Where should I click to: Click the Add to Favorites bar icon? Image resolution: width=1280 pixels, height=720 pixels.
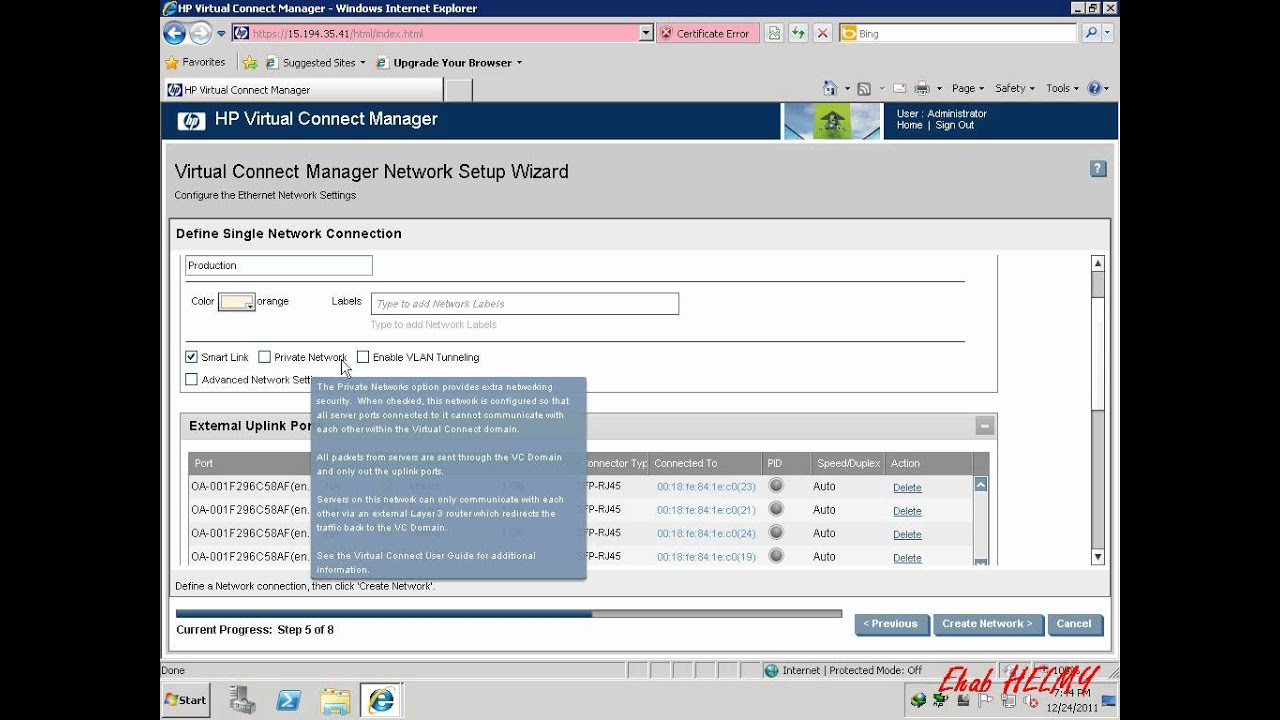tap(250, 62)
